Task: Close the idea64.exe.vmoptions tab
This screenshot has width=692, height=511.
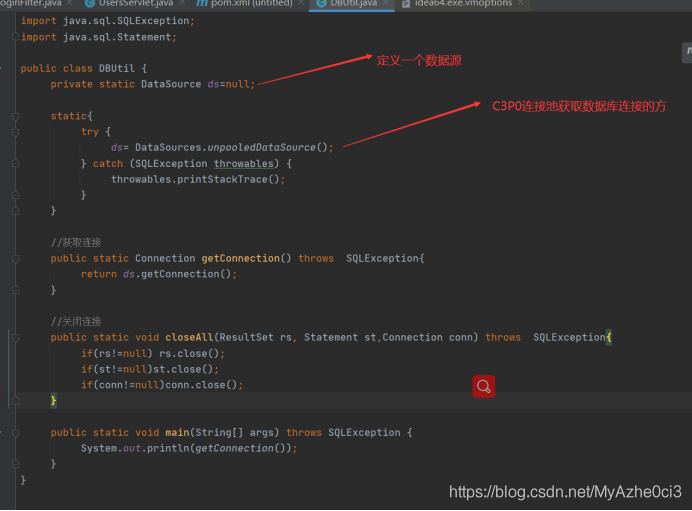Action: 521,3
